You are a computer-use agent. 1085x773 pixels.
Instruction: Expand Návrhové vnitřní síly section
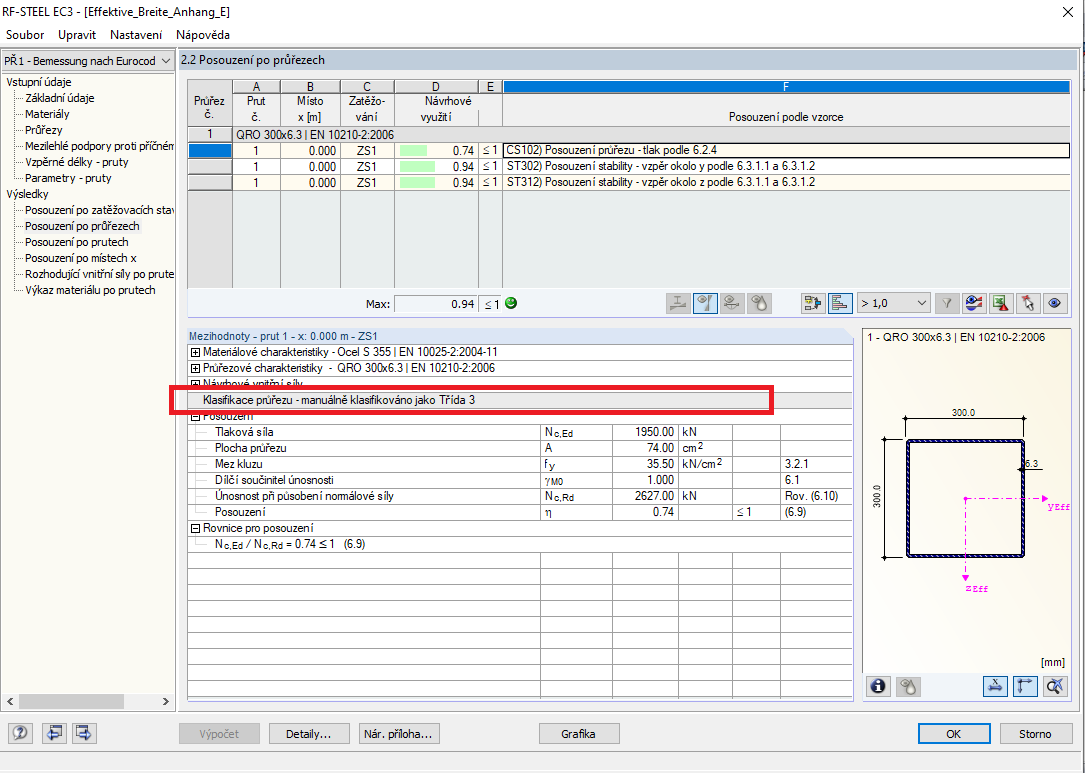[x=195, y=383]
